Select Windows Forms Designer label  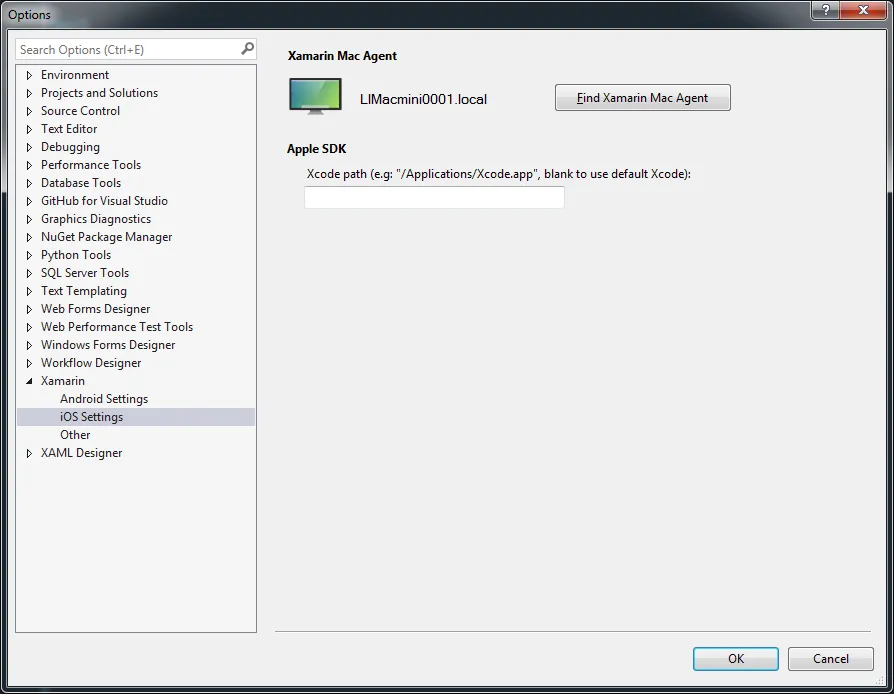(108, 345)
